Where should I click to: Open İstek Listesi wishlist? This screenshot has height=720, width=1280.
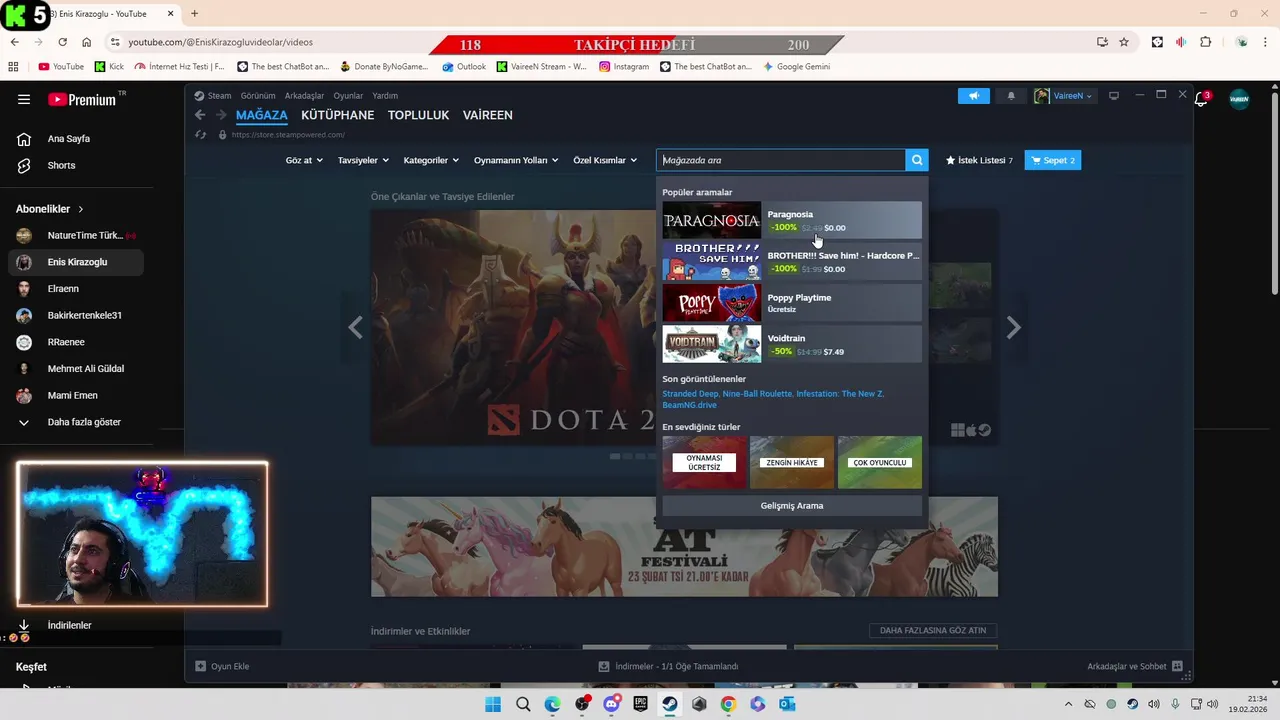tap(979, 160)
